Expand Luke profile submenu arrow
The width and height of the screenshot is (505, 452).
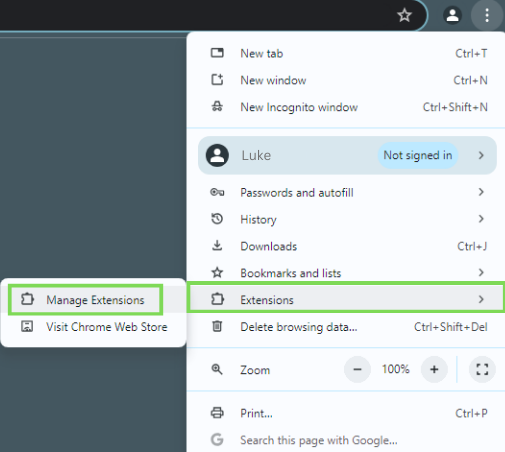pyautogui.click(x=481, y=155)
